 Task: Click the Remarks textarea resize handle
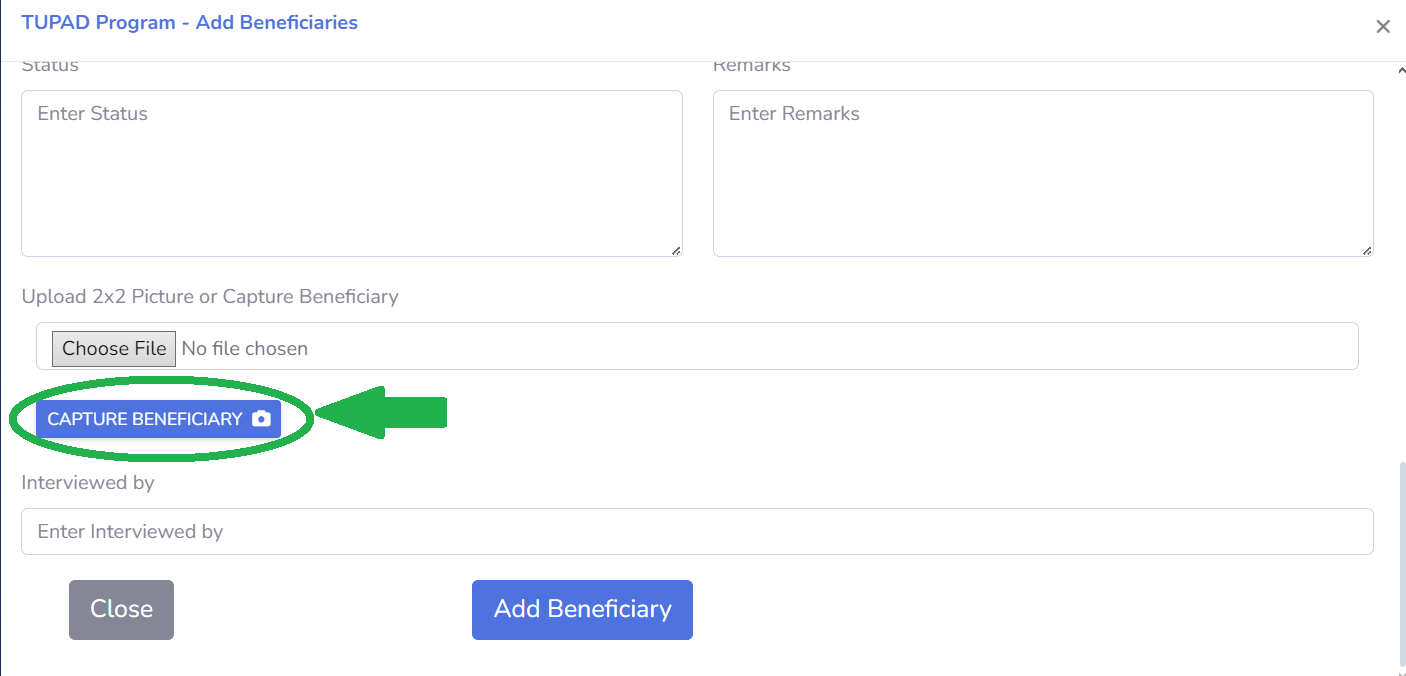[x=1367, y=250]
